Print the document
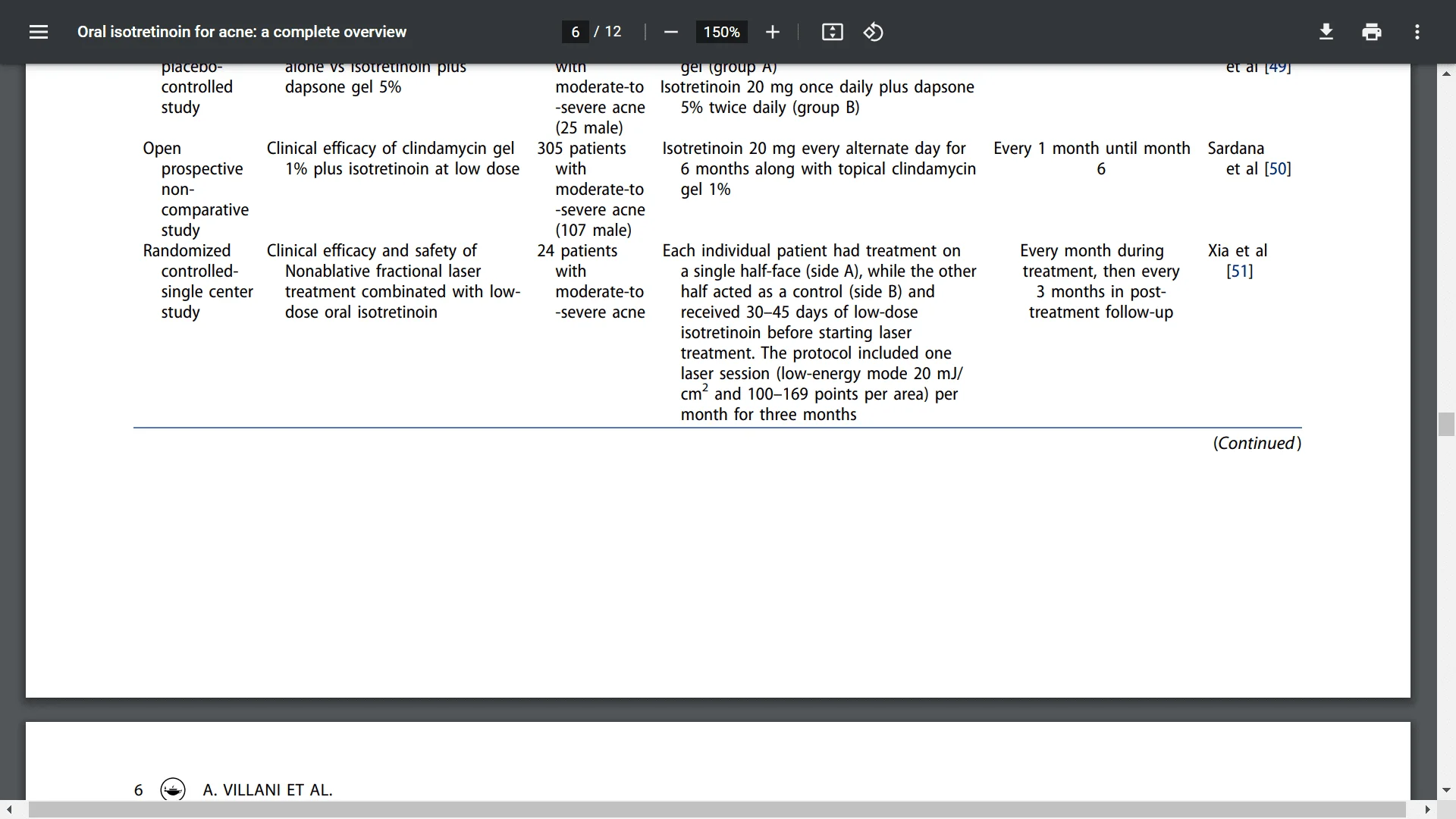The height and width of the screenshot is (819, 1456). [1372, 32]
